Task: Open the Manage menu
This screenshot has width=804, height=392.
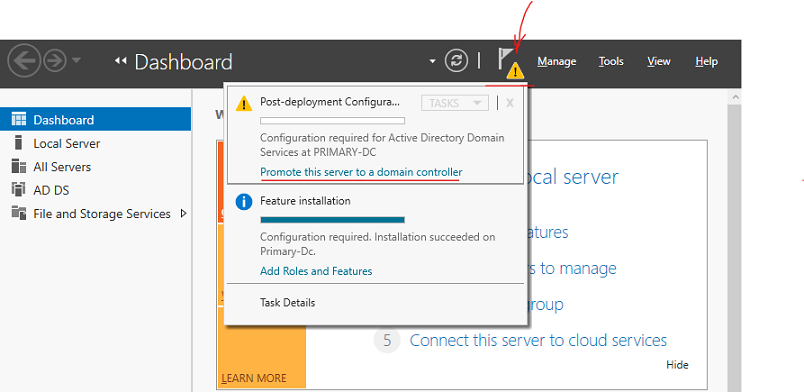Action: coord(557,62)
